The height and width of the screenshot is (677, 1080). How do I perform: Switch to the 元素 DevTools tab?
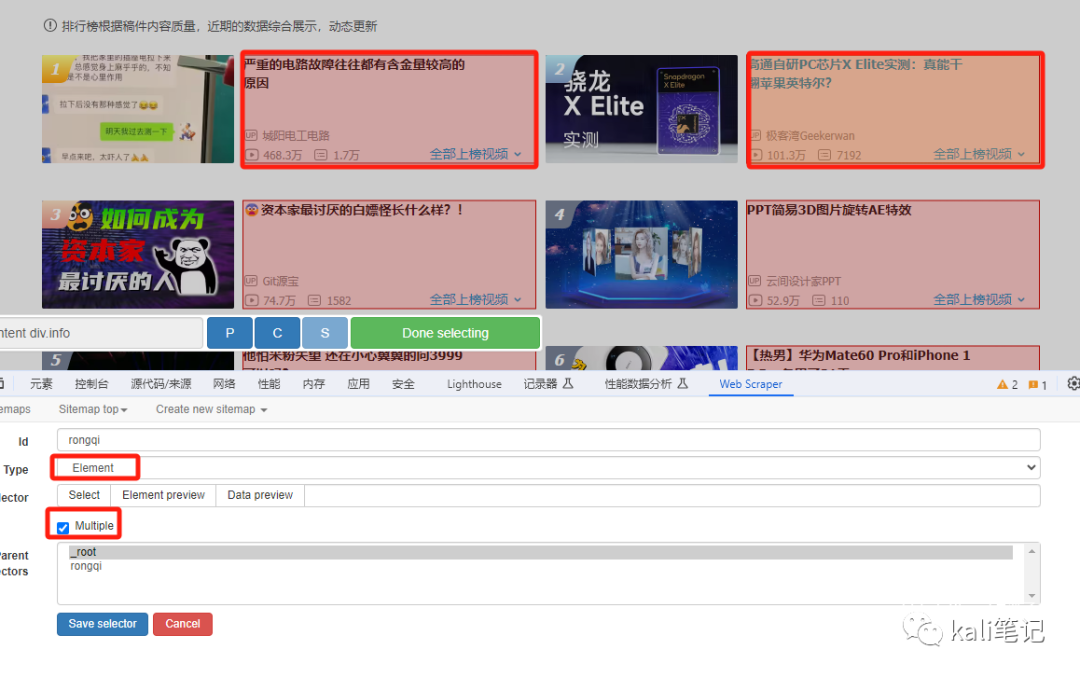(41, 384)
